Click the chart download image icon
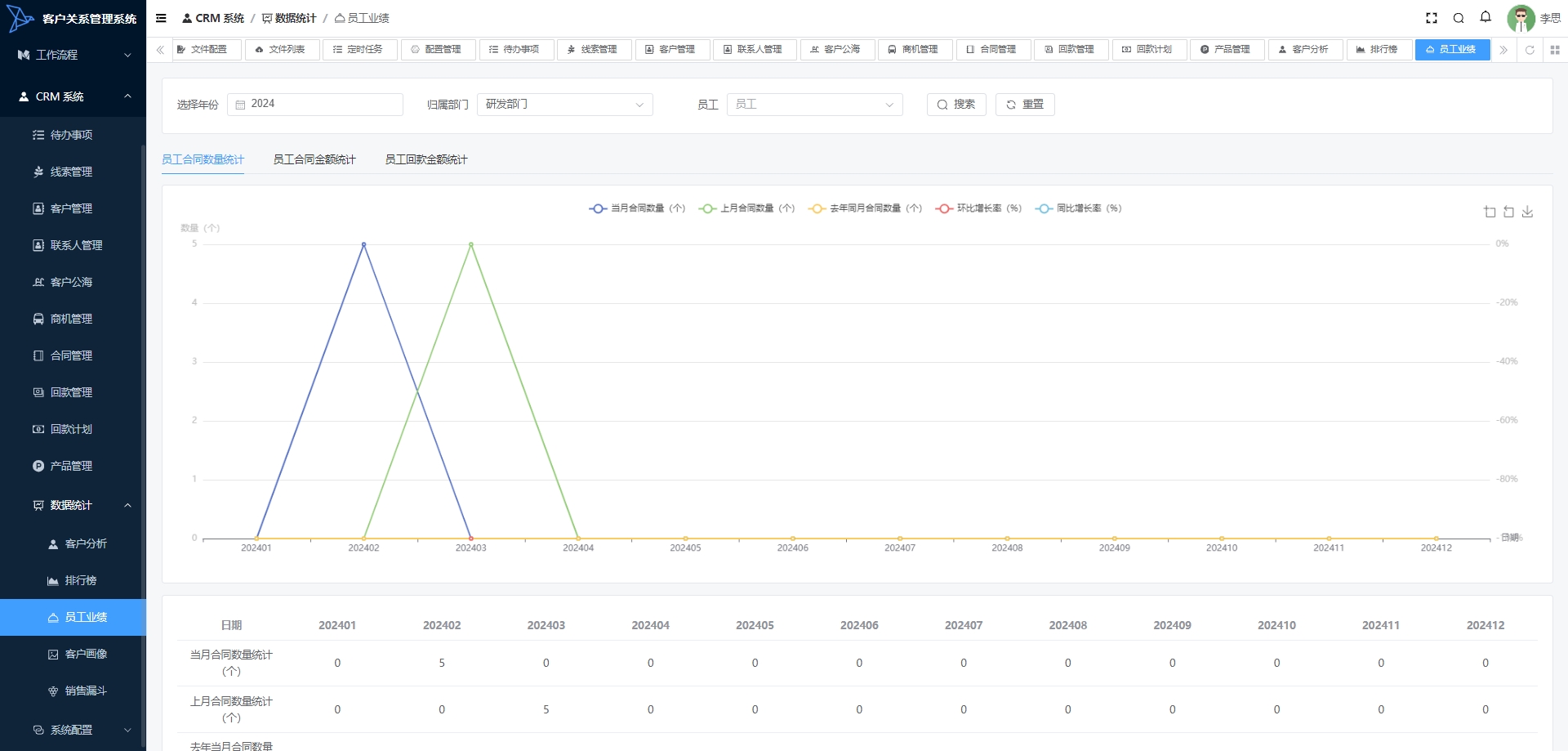The image size is (1568, 751). click(x=1527, y=212)
